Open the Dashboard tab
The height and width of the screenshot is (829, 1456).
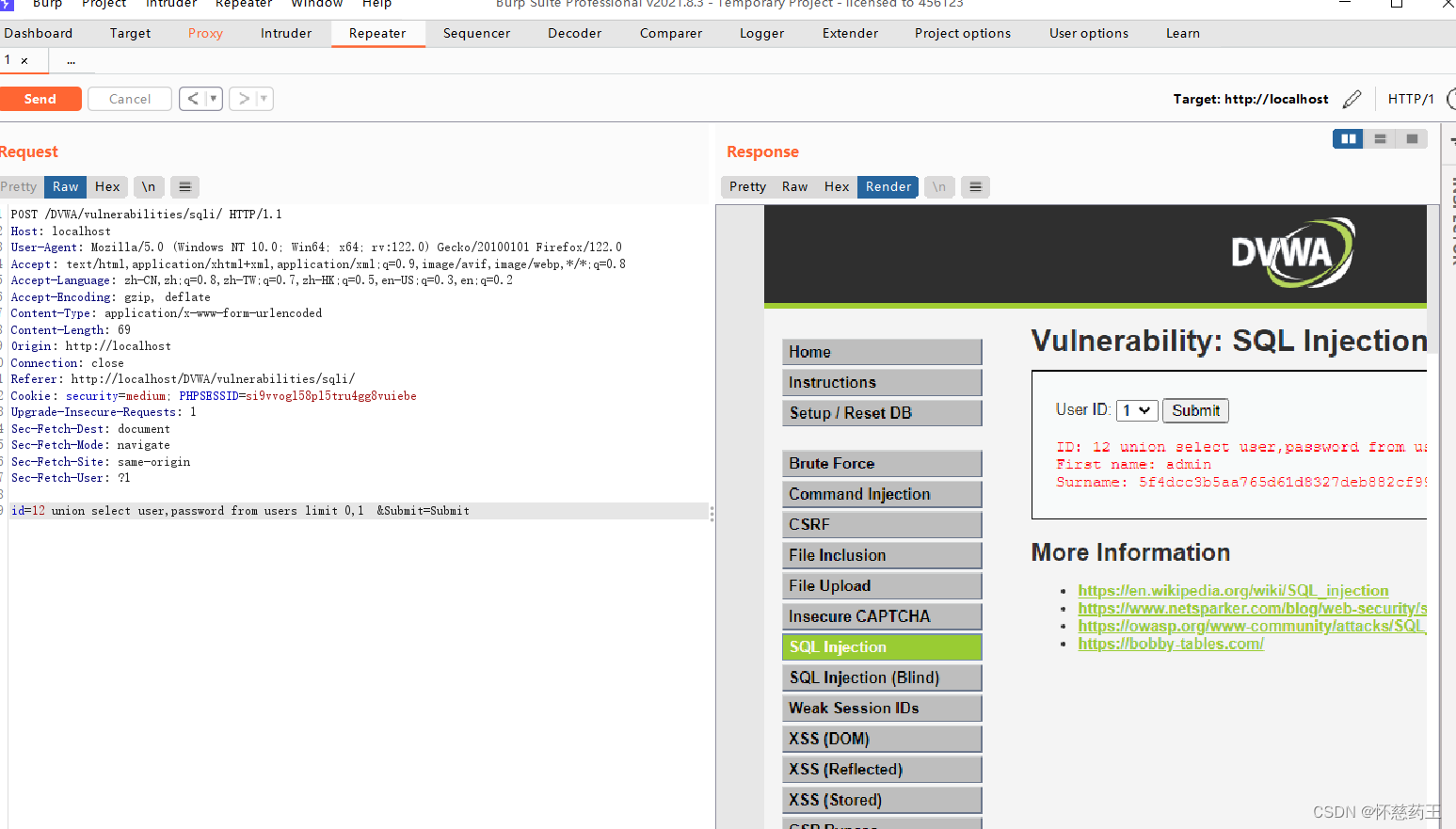[x=39, y=33]
